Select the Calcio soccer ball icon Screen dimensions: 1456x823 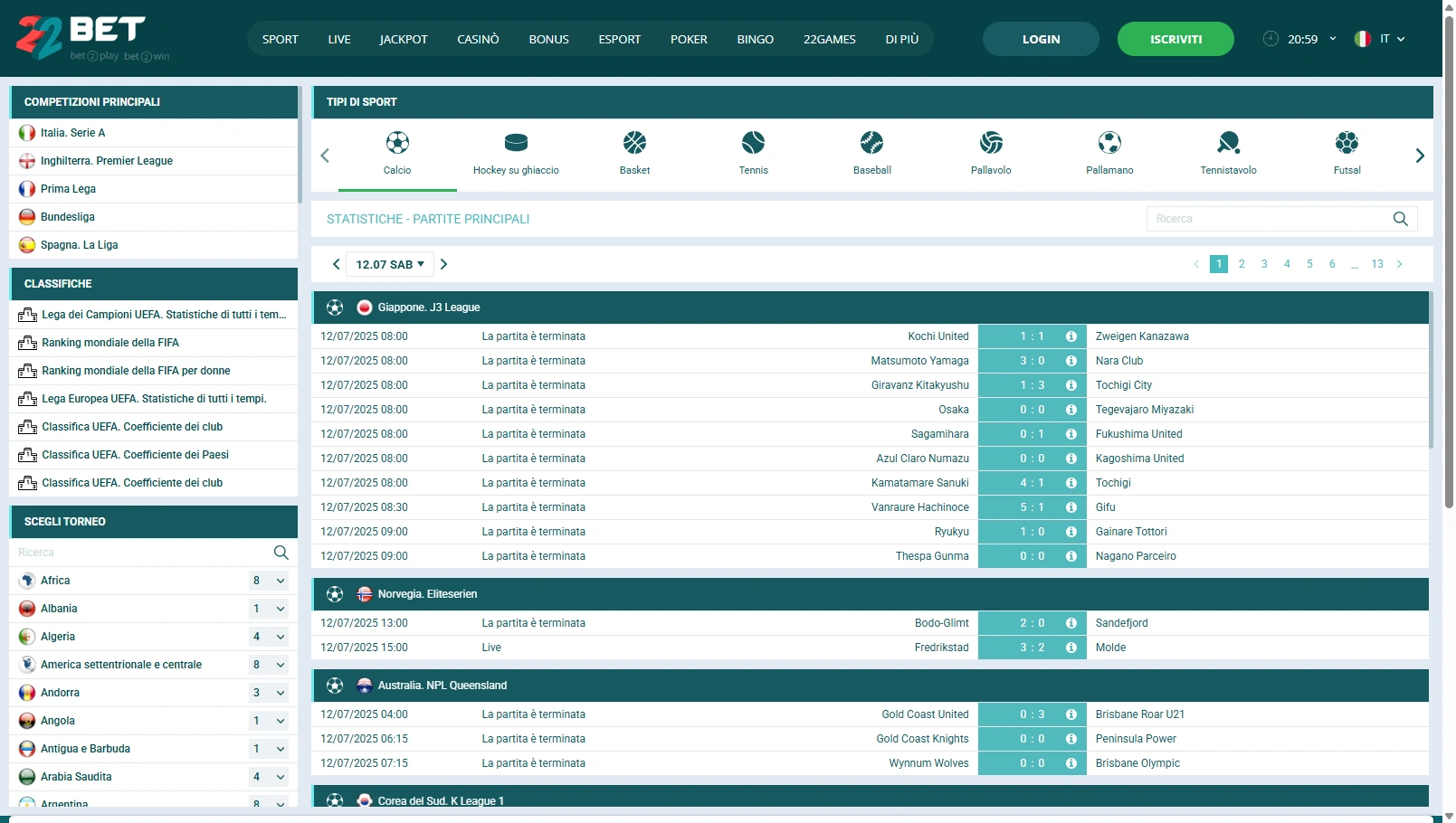tap(397, 143)
